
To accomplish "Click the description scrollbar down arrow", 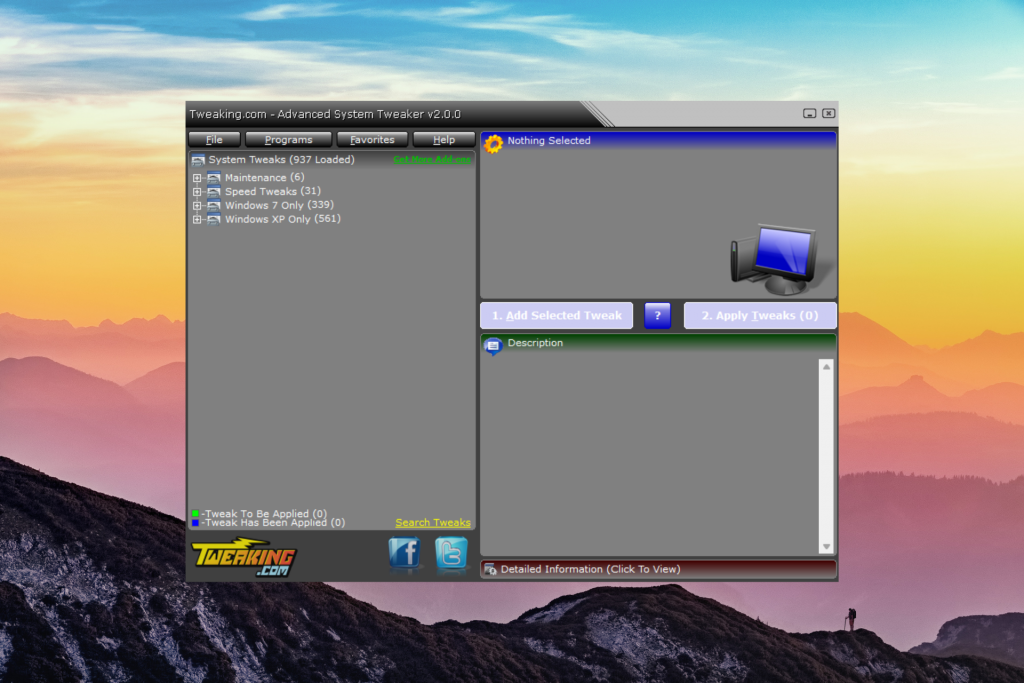I will point(827,547).
